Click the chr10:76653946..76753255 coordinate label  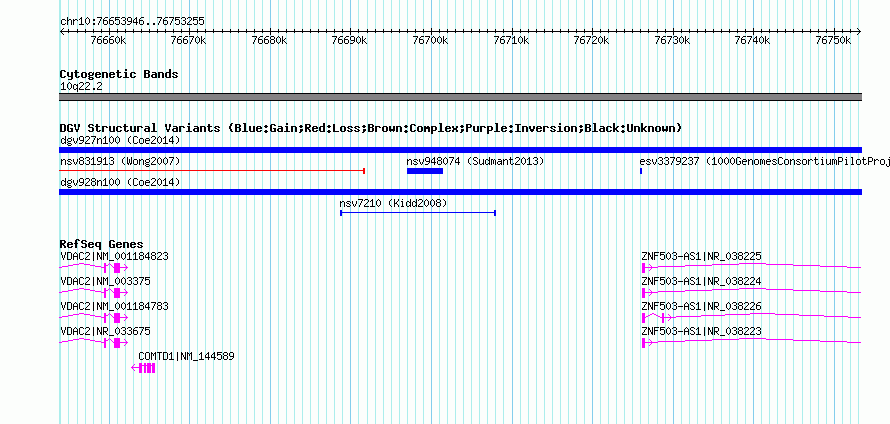tap(132, 22)
